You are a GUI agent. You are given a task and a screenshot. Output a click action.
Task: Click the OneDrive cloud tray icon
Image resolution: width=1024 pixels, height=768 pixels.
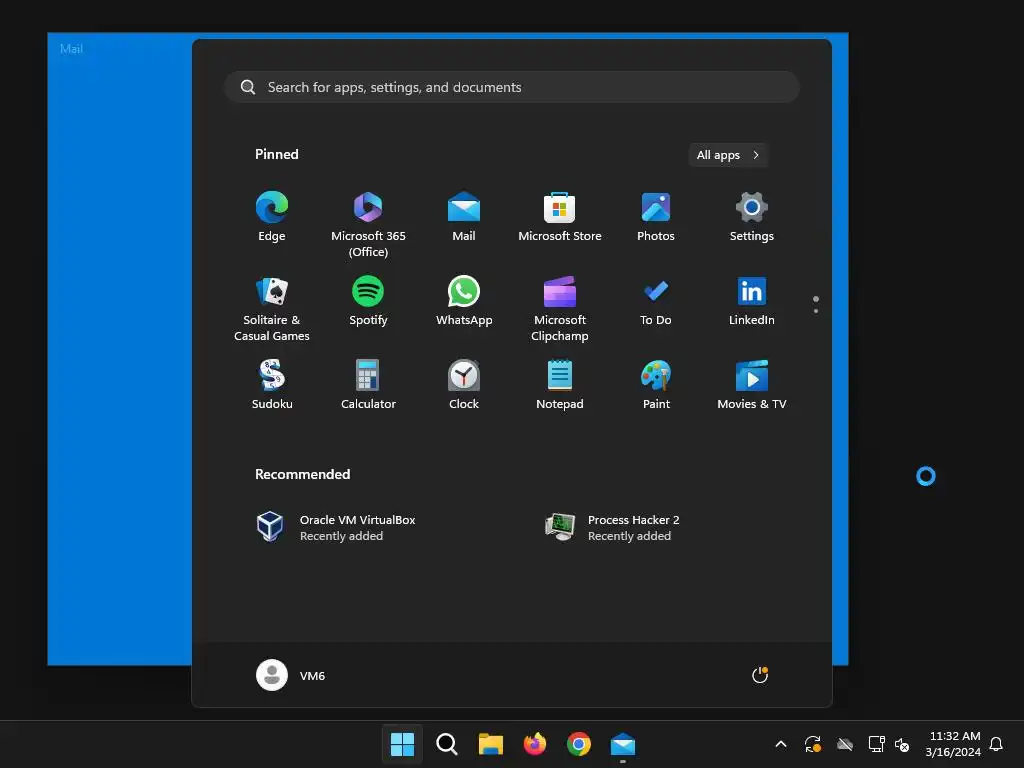[x=845, y=744]
